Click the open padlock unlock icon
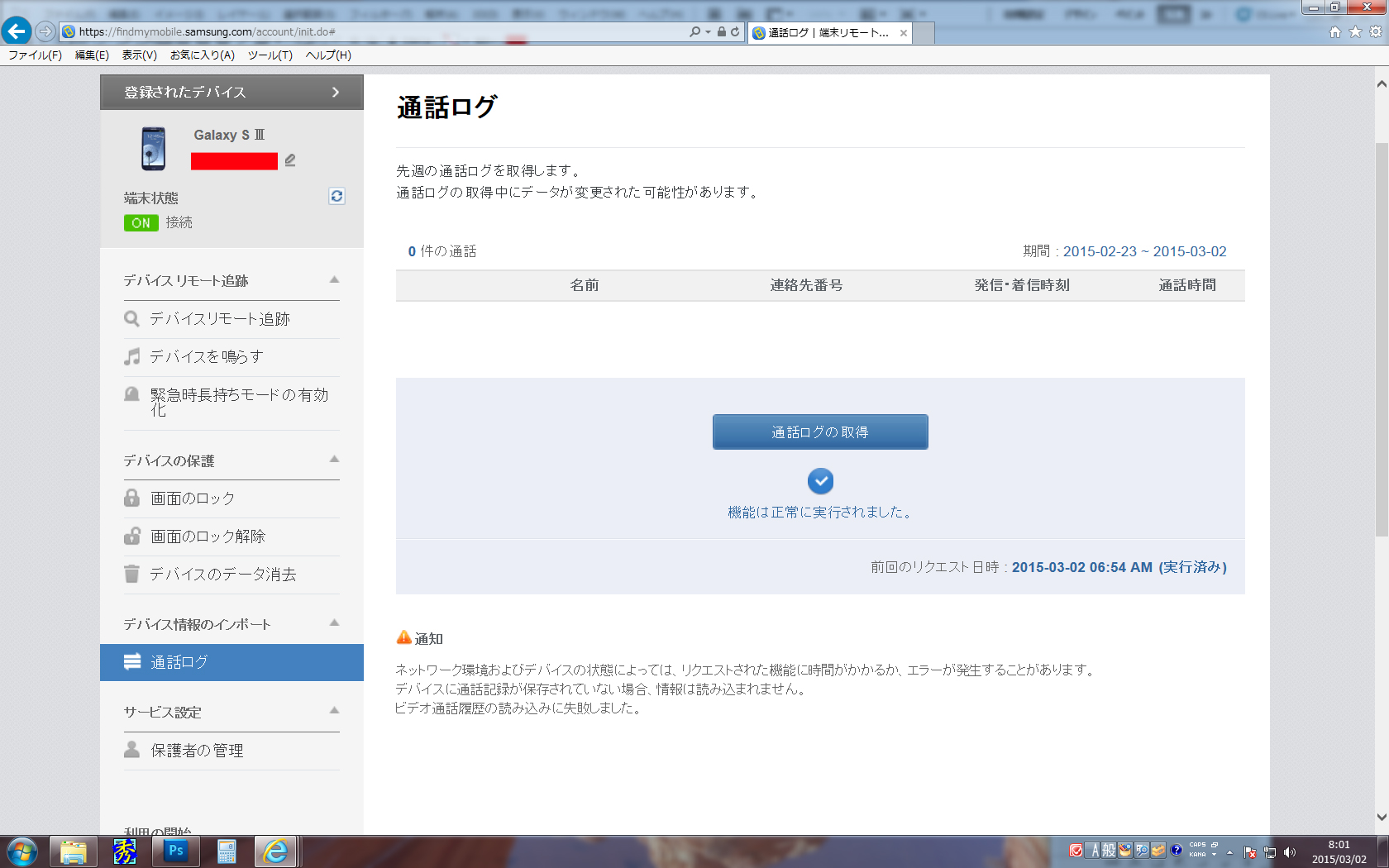Image resolution: width=1389 pixels, height=868 pixels. pos(131,536)
